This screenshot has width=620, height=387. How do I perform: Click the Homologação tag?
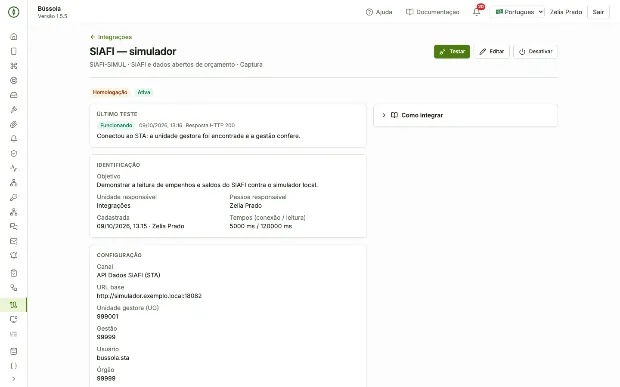click(110, 92)
